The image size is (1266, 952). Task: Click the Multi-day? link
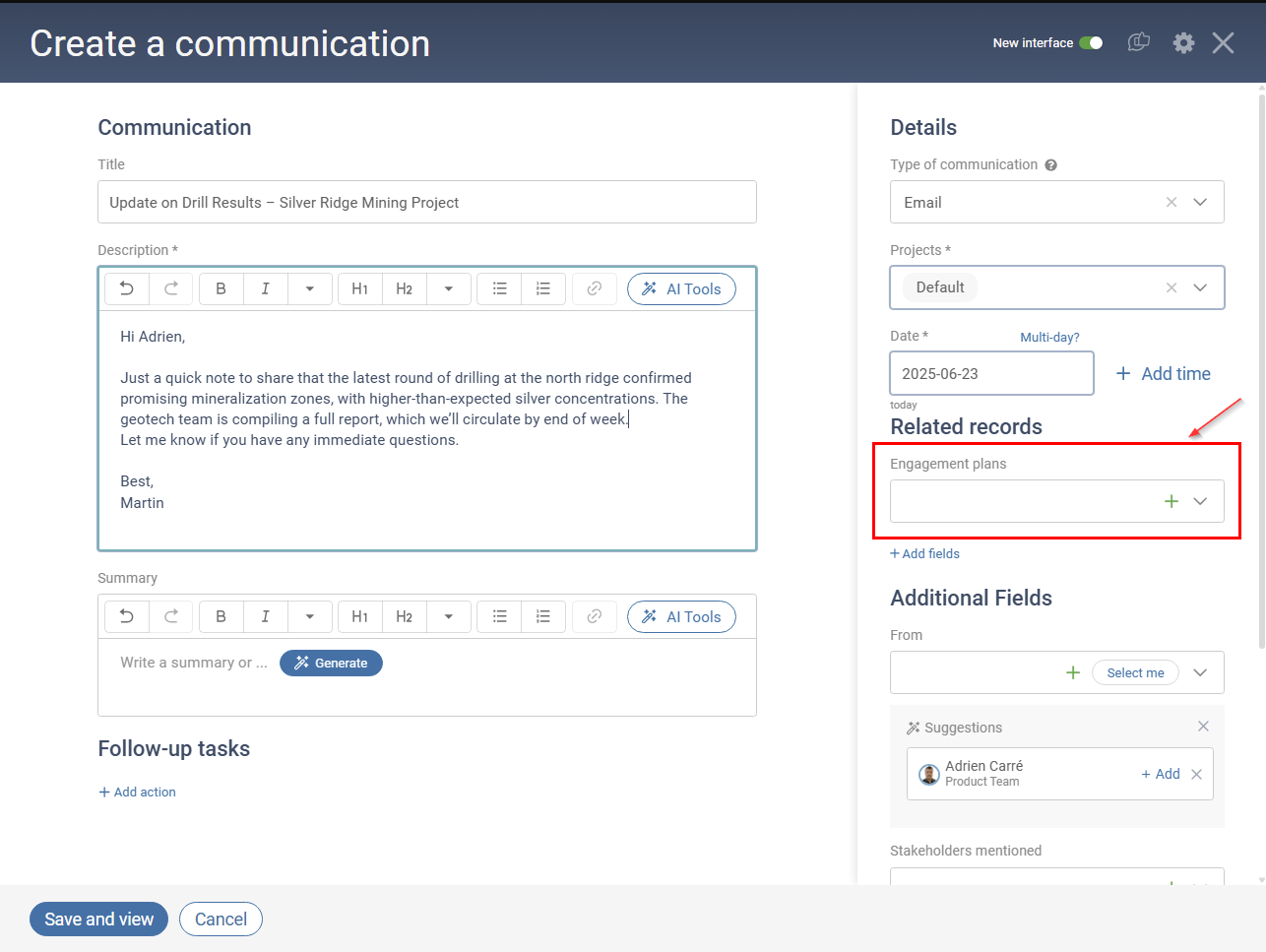1049,337
